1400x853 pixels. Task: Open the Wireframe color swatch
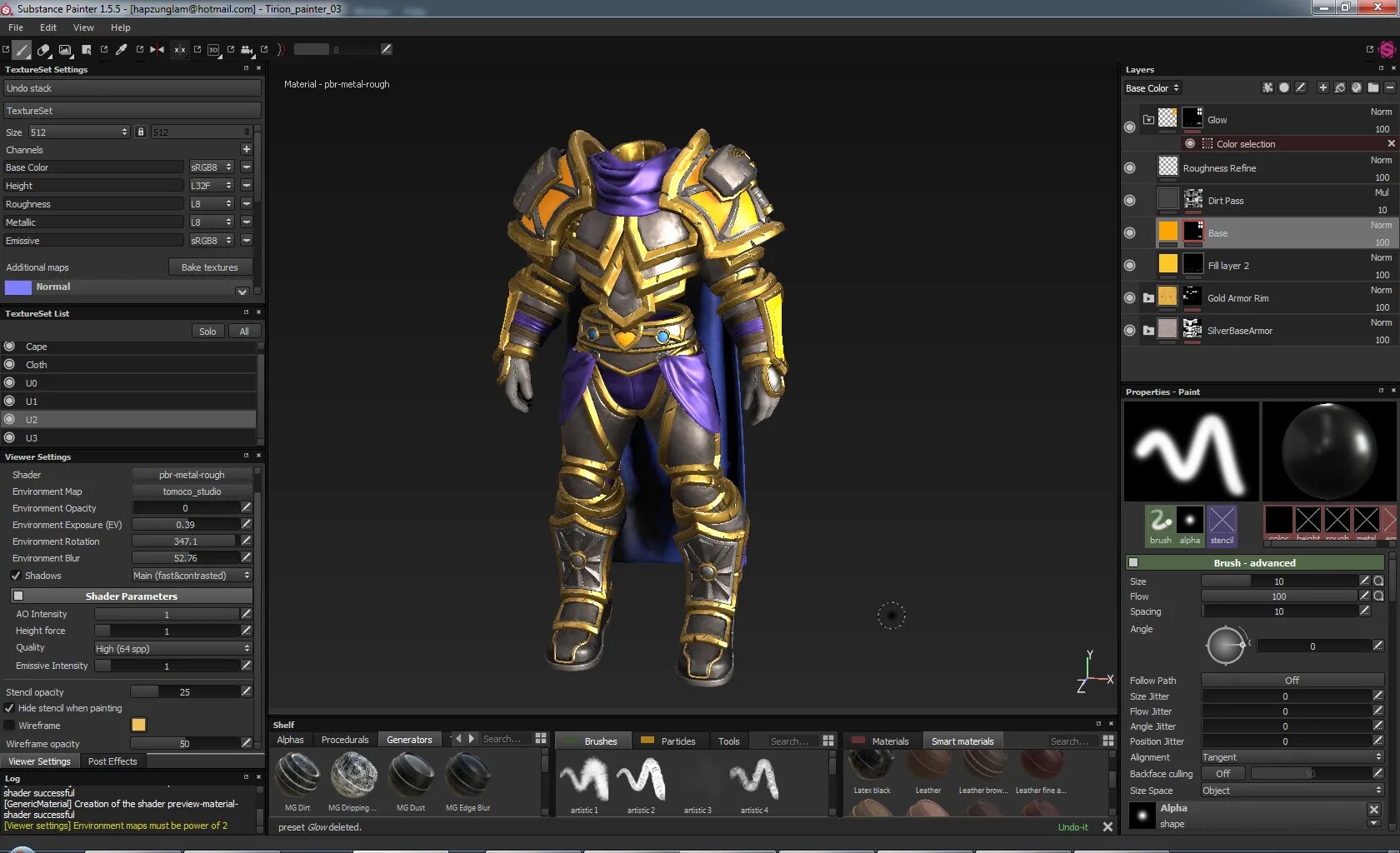click(x=138, y=725)
